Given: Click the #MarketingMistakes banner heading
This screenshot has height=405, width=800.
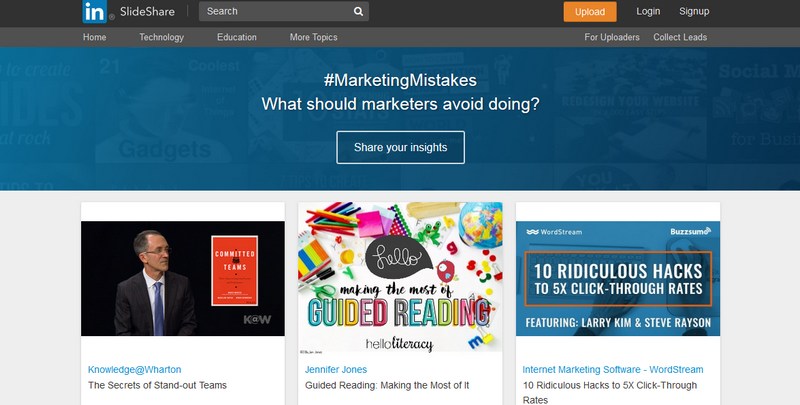Looking at the screenshot, I should click(x=400, y=80).
